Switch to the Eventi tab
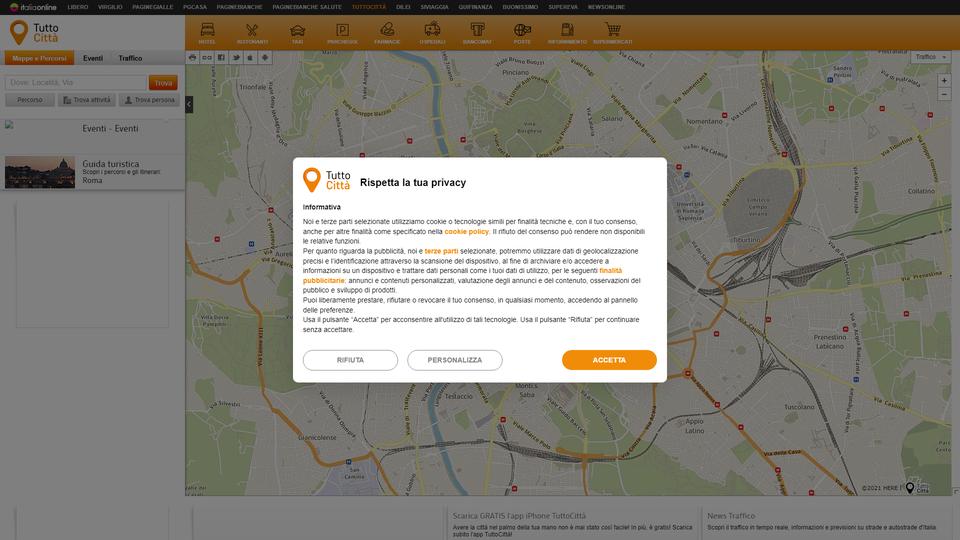The height and width of the screenshot is (540, 960). click(x=92, y=58)
